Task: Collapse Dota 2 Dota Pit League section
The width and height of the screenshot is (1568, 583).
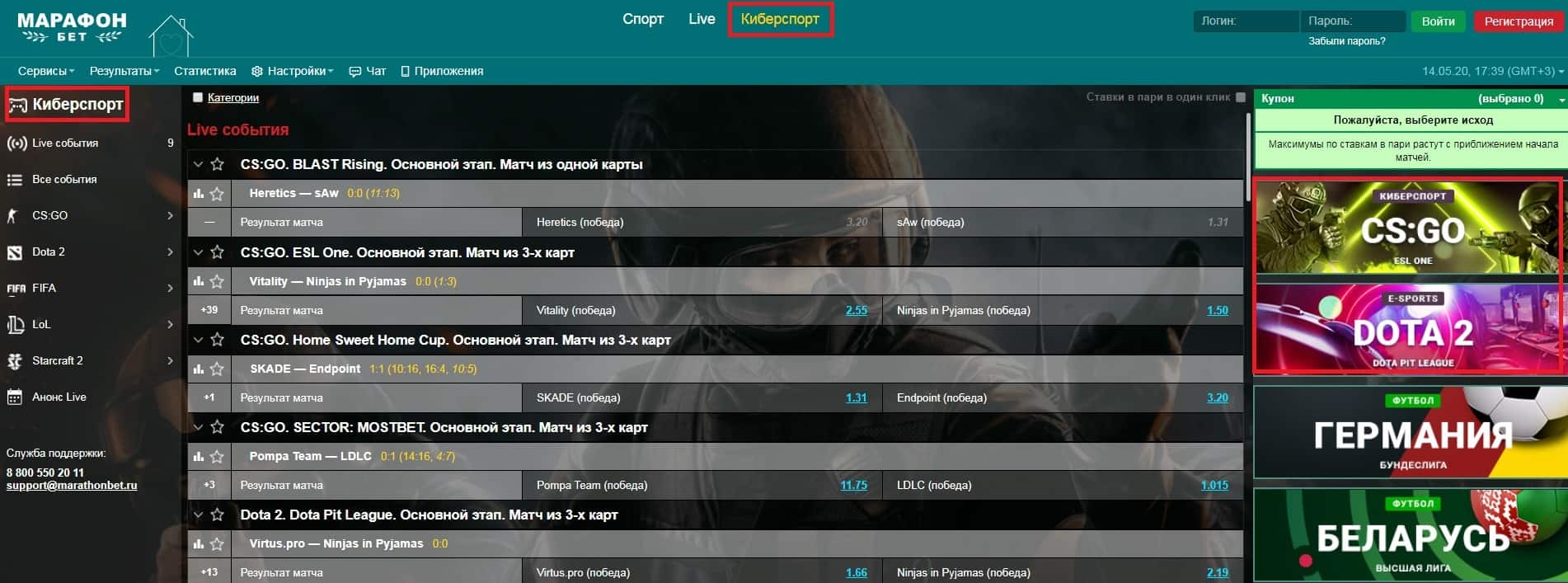Action: click(198, 515)
